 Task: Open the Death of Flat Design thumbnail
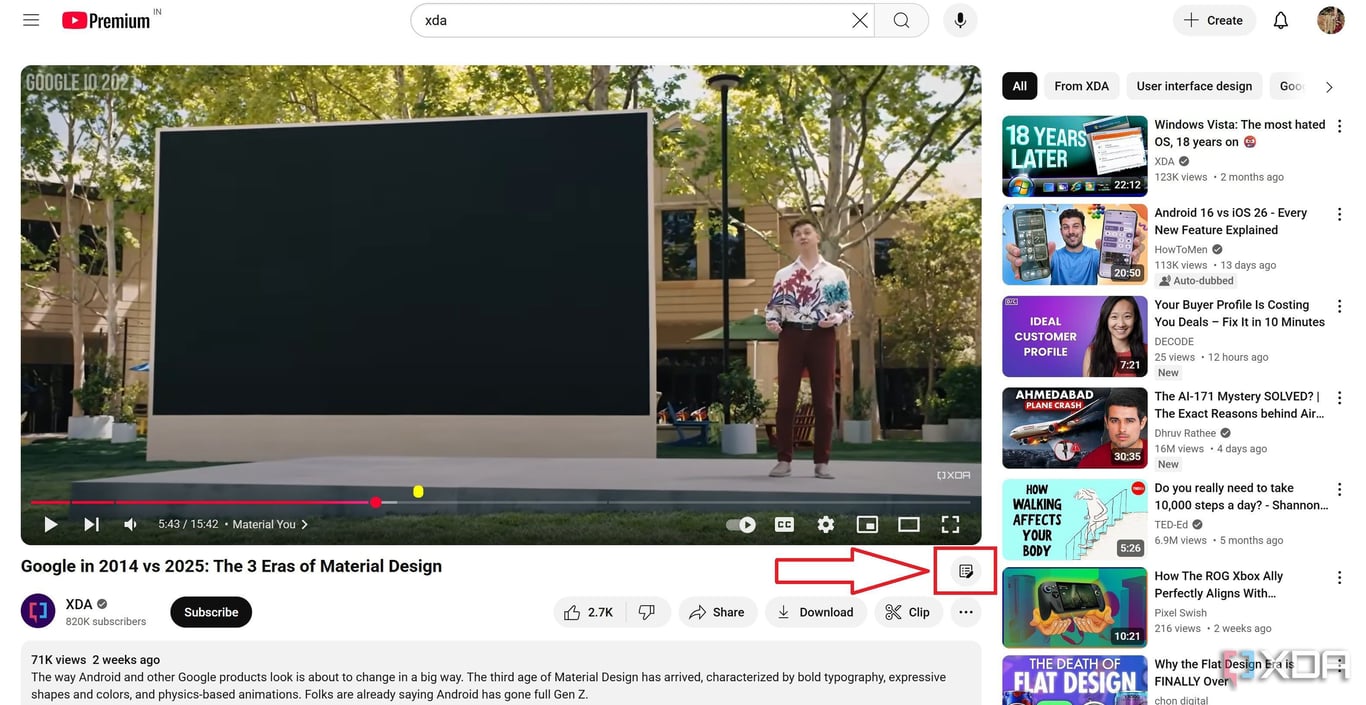tap(1075, 680)
